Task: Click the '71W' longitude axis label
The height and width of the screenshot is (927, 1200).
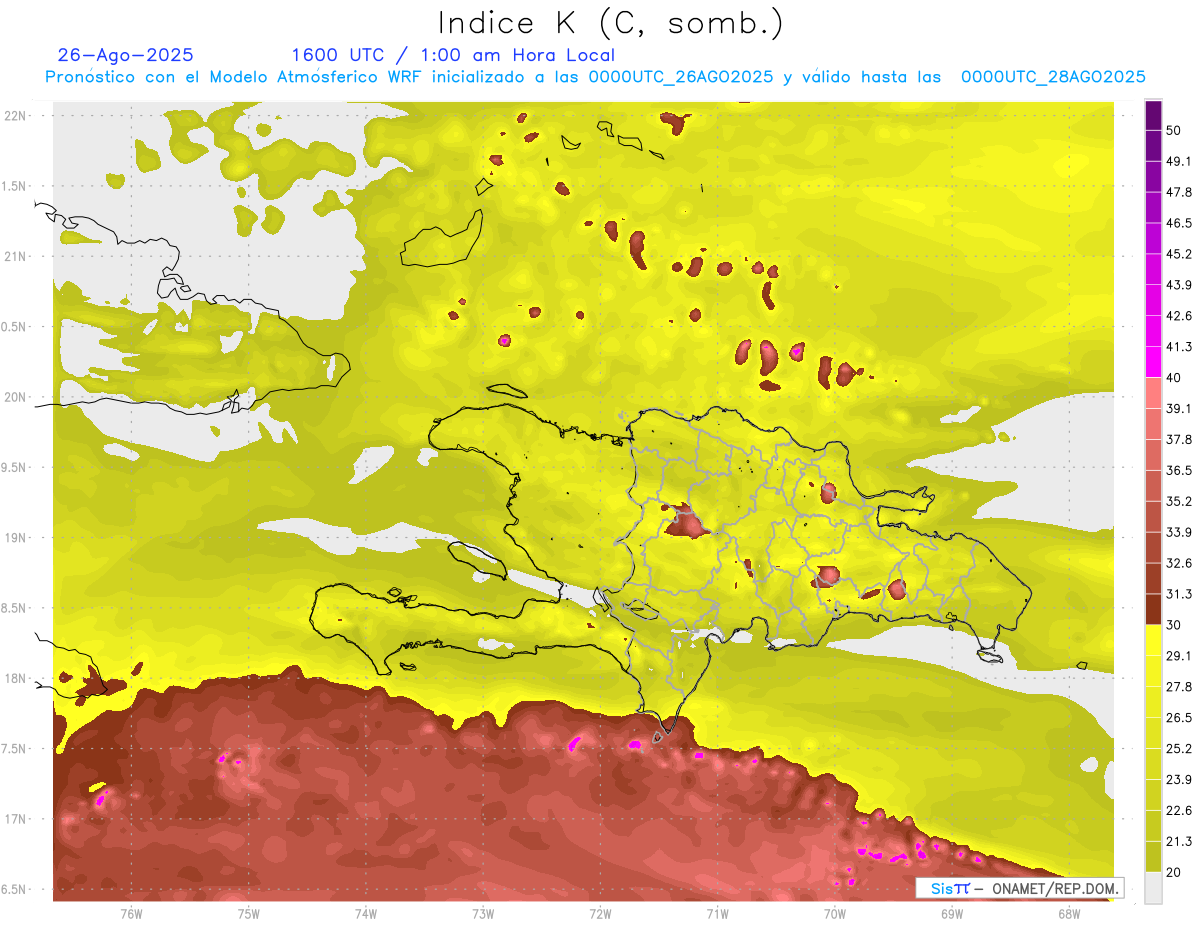Action: (x=717, y=914)
